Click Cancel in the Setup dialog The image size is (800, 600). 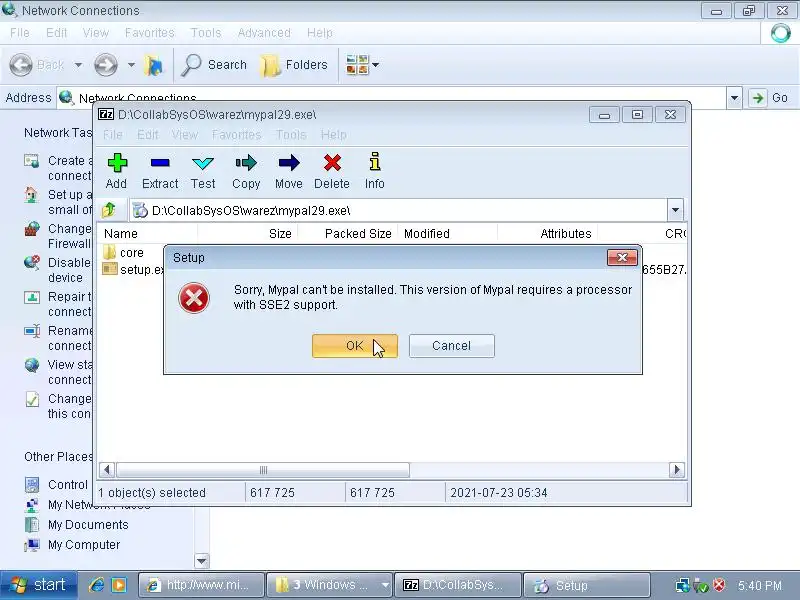point(452,346)
